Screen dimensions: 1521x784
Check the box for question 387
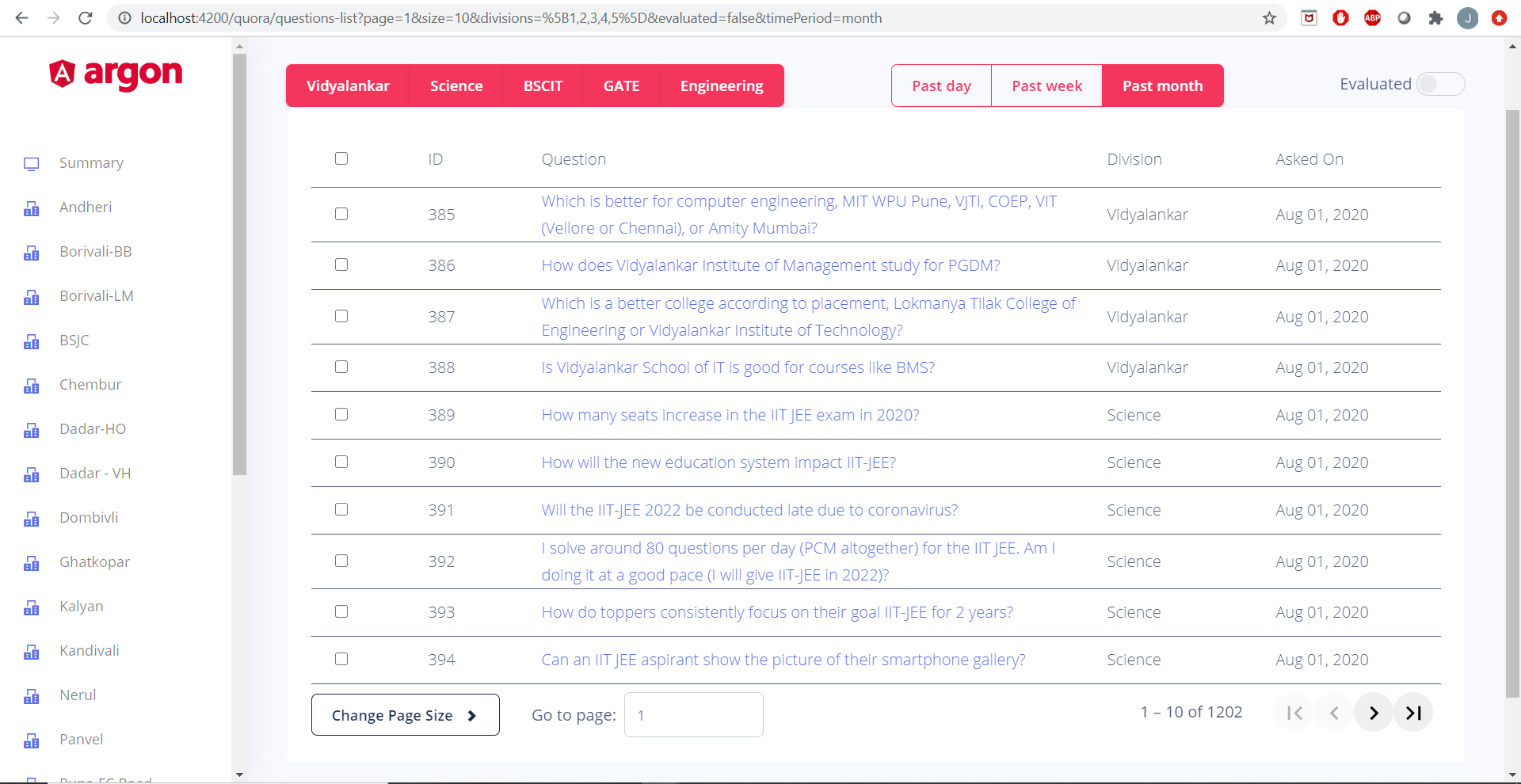coord(341,316)
